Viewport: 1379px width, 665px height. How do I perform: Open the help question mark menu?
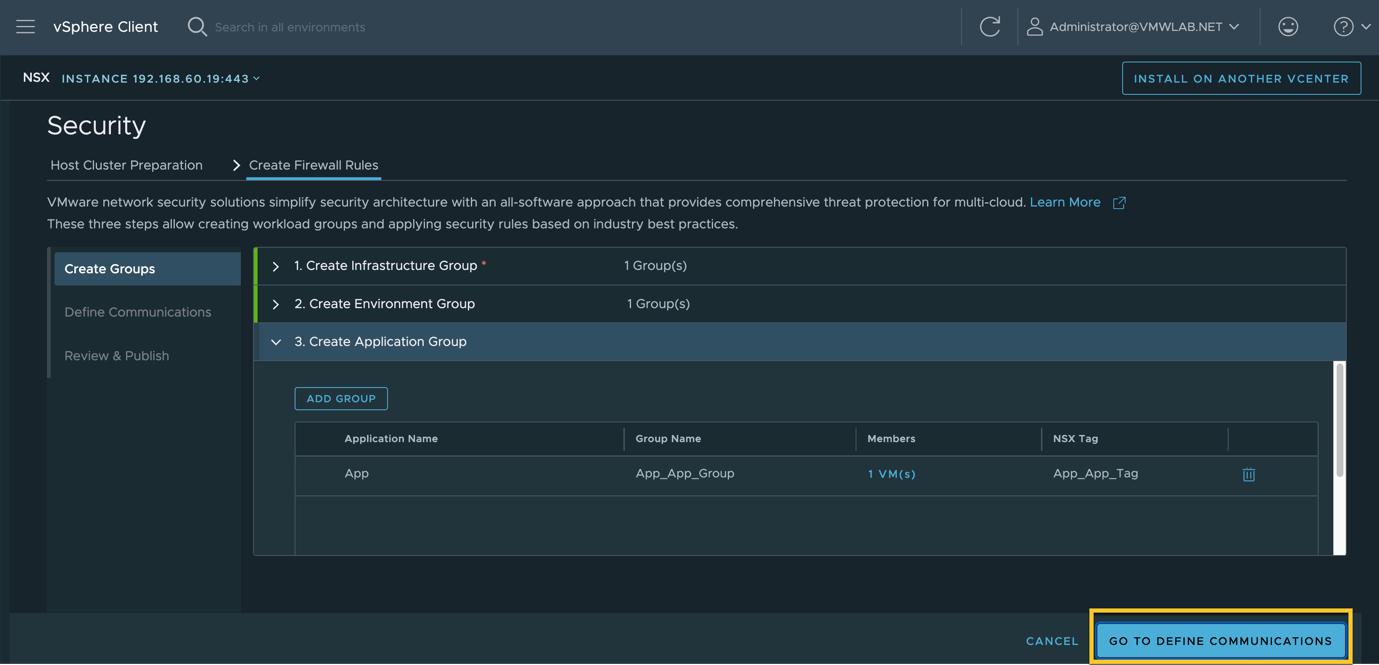[1343, 27]
